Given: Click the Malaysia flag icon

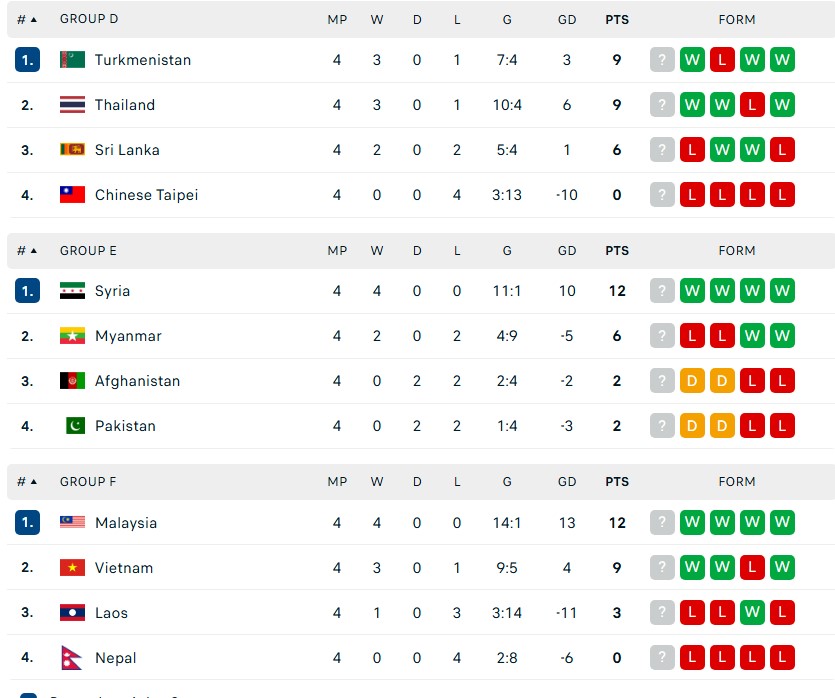Looking at the screenshot, I should pyautogui.click(x=72, y=522).
